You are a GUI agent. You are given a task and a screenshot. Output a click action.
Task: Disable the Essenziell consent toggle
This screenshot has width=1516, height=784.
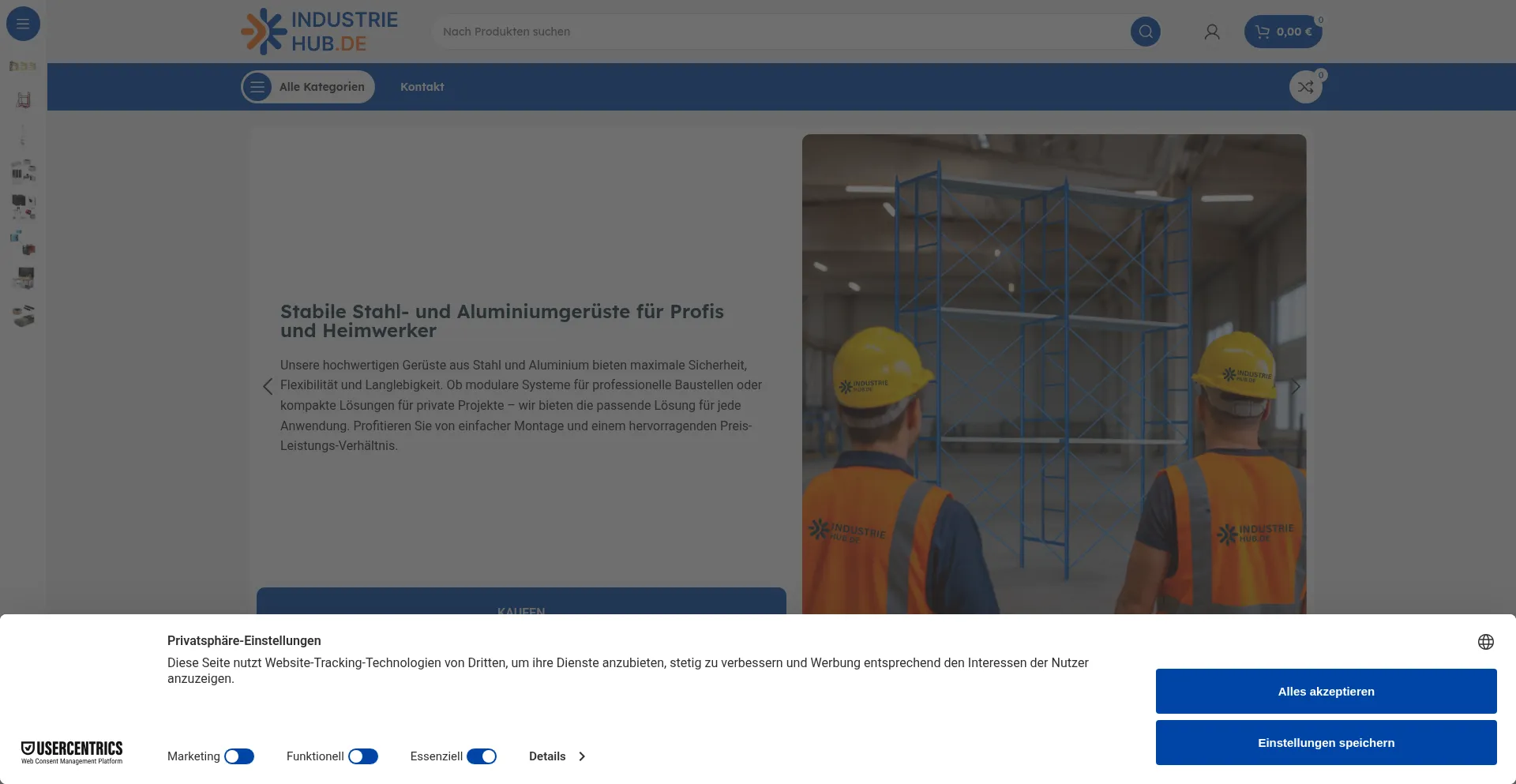[x=481, y=756]
